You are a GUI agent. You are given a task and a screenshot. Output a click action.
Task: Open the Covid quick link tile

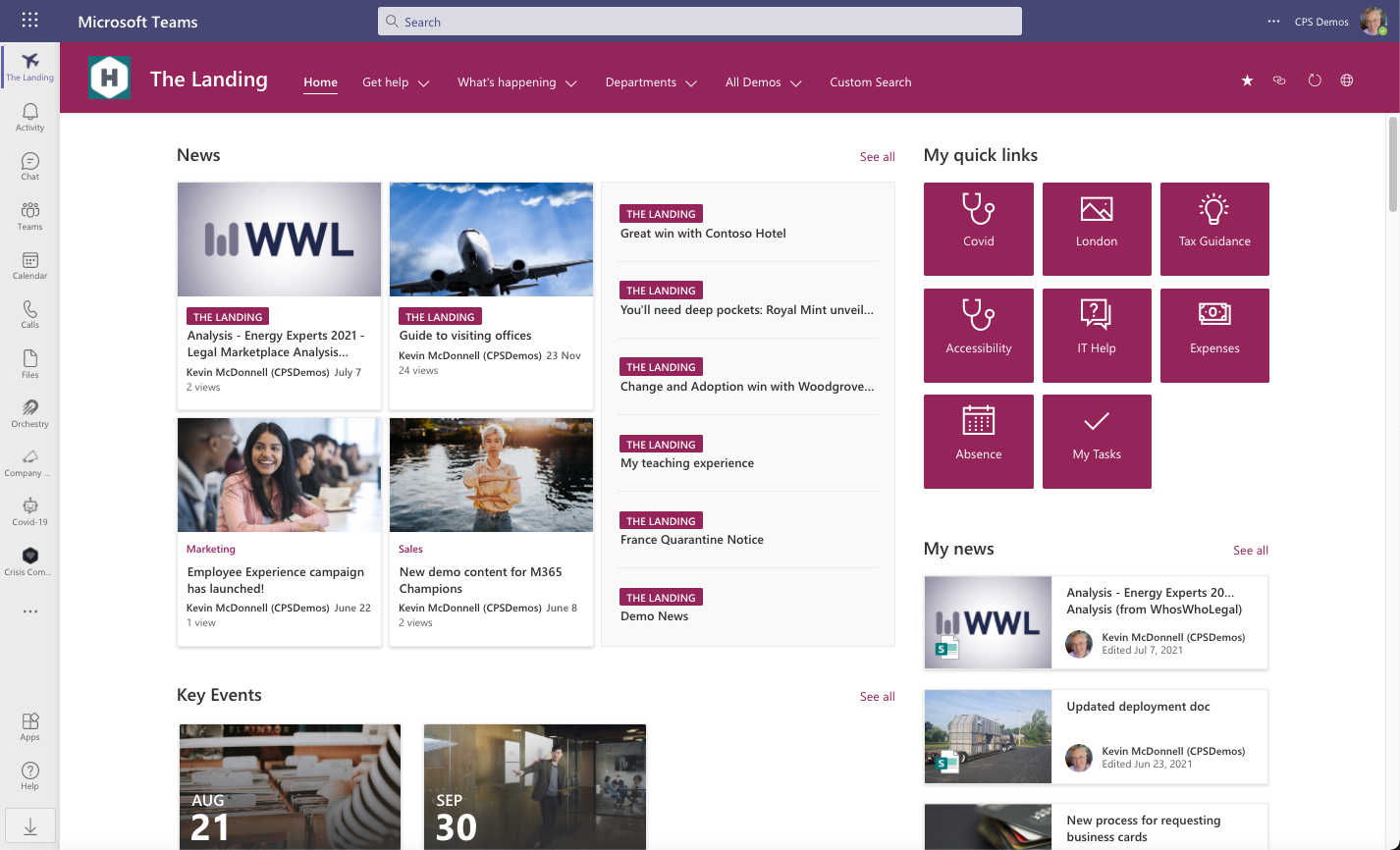click(979, 229)
